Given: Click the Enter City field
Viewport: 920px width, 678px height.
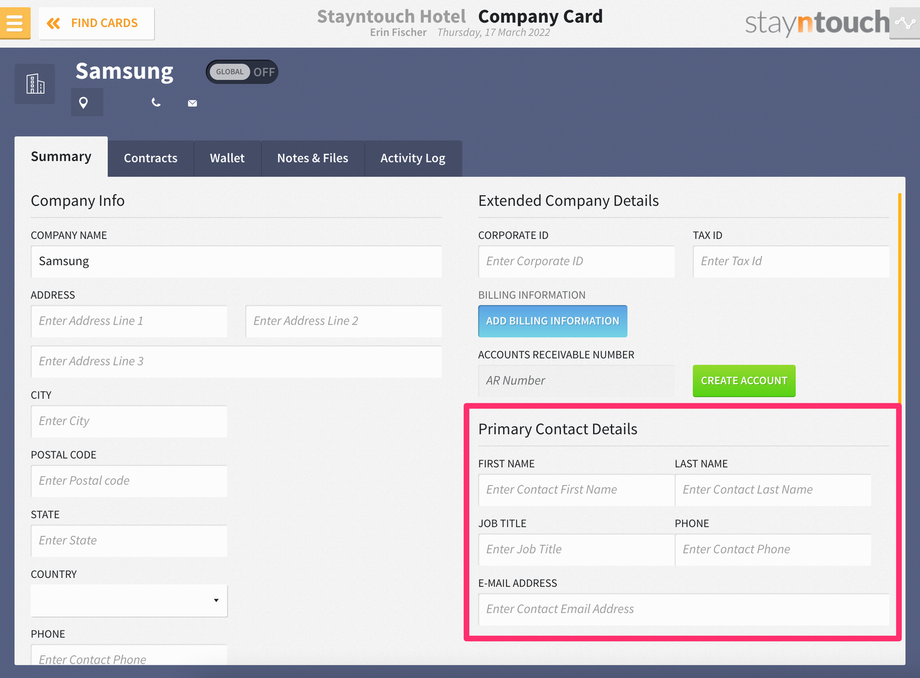Looking at the screenshot, I should pyautogui.click(x=129, y=421).
